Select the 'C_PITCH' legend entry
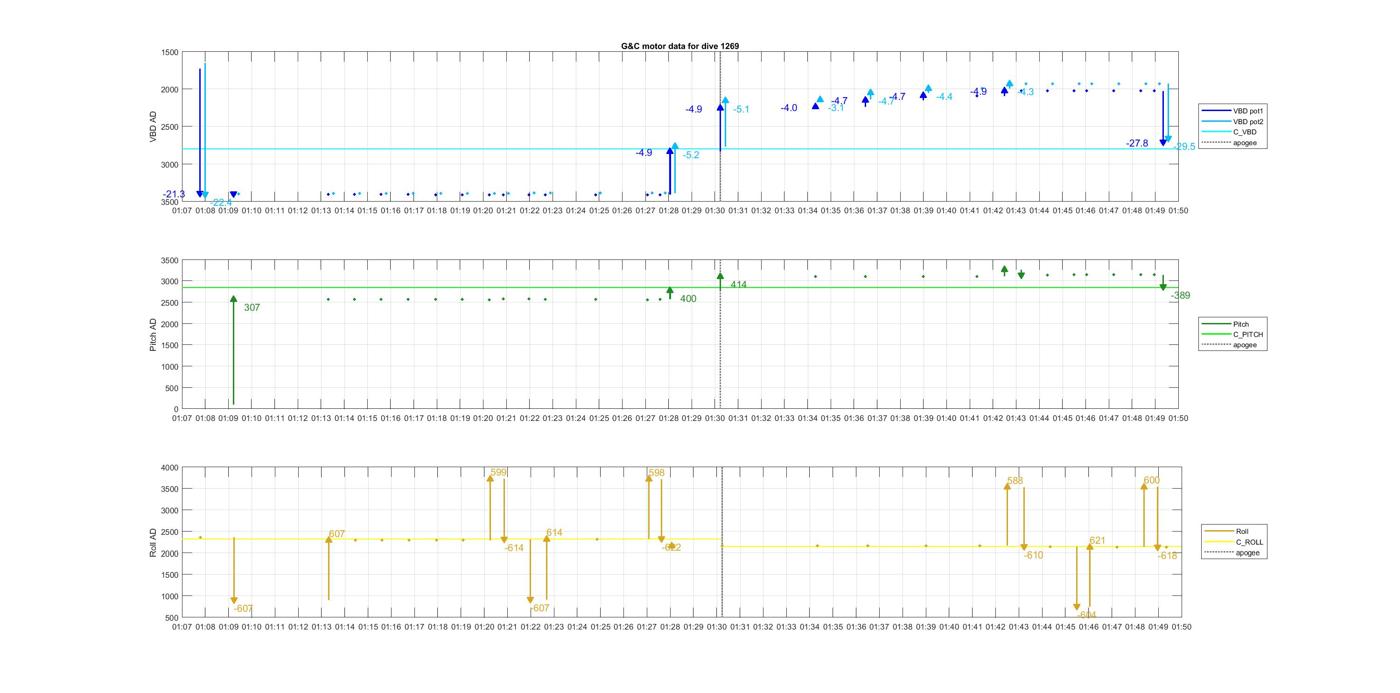Viewport: 1400px width, 693px height. [x=1232, y=335]
